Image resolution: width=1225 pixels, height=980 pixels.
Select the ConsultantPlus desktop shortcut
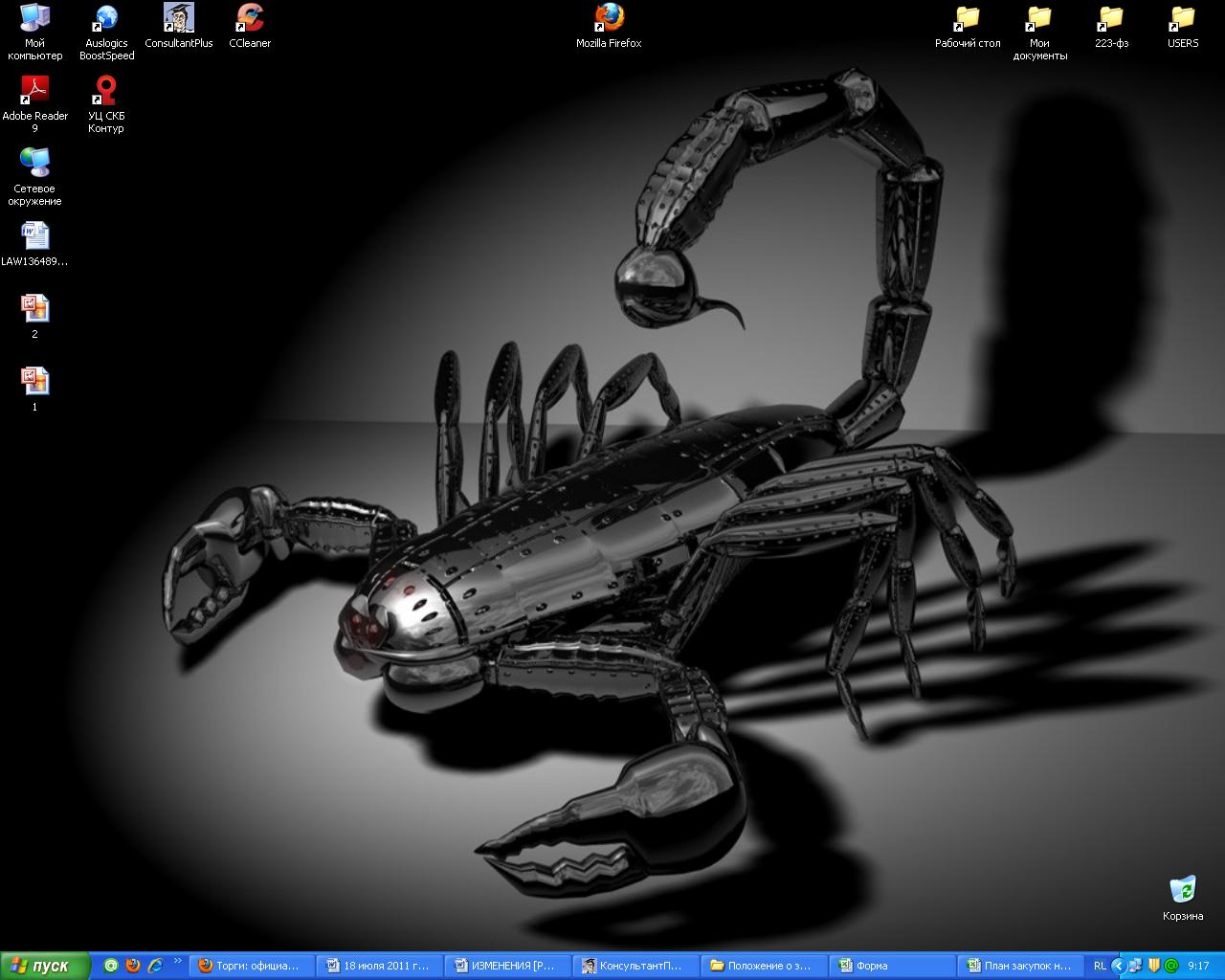pos(178,19)
